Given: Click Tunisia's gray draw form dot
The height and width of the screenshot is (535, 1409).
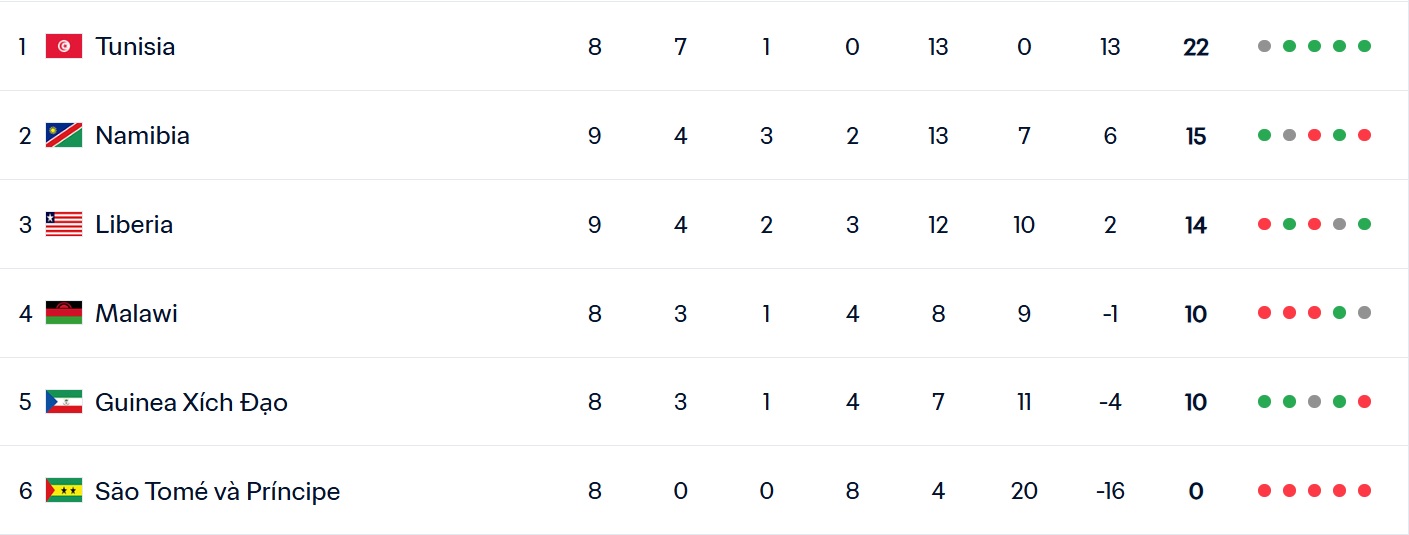Looking at the screenshot, I should (x=1264, y=46).
